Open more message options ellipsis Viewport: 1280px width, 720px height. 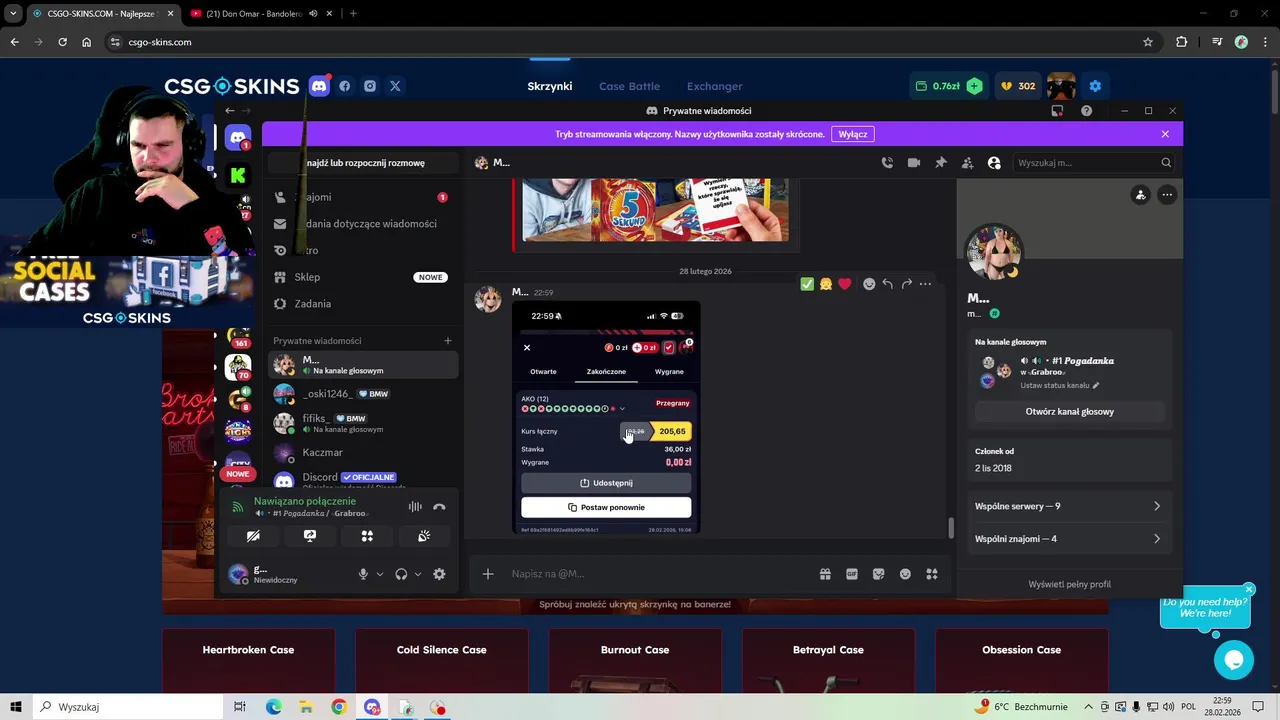(925, 284)
